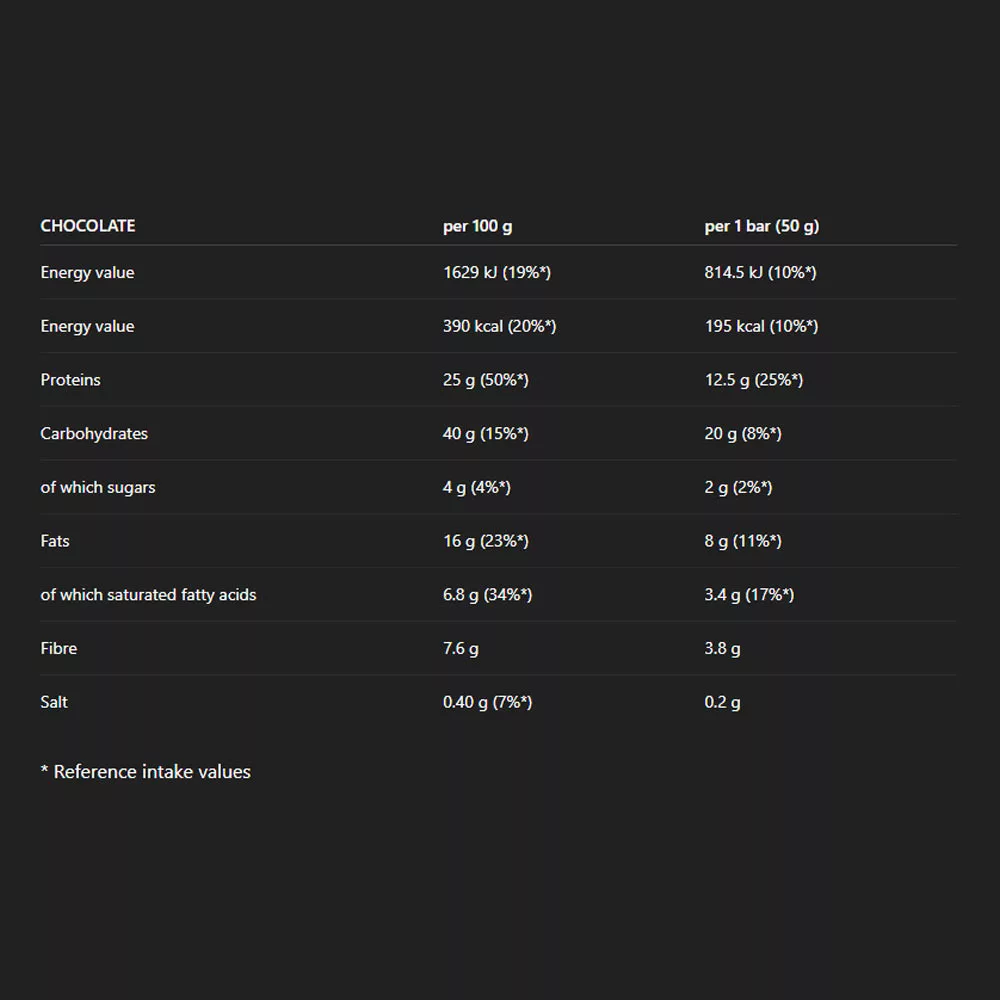The image size is (1000, 1000).
Task: Click the 'of which sugars' label
Action: (98, 488)
